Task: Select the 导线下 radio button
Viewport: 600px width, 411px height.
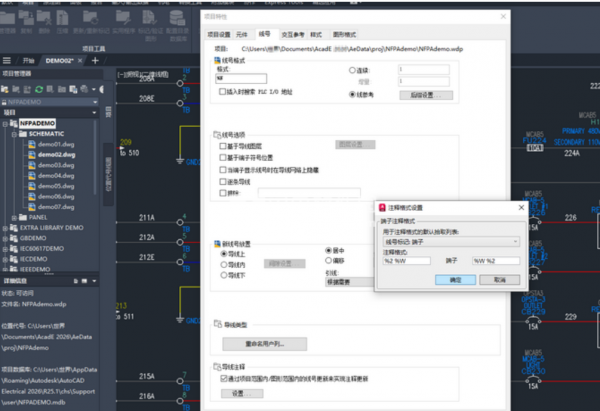Action: 224,275
